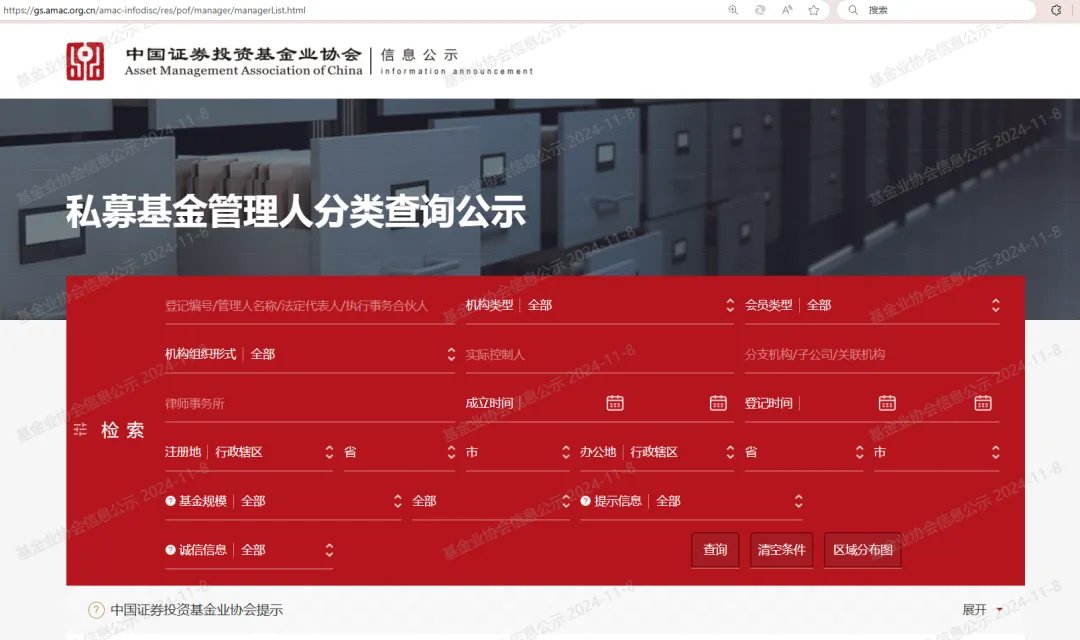Click the help icon next to 诚信信息
This screenshot has height=640, width=1080.
170,550
